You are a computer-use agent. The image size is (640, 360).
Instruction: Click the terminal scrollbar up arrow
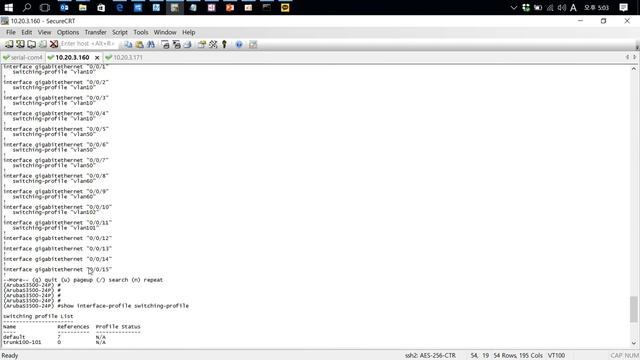[x=633, y=69]
